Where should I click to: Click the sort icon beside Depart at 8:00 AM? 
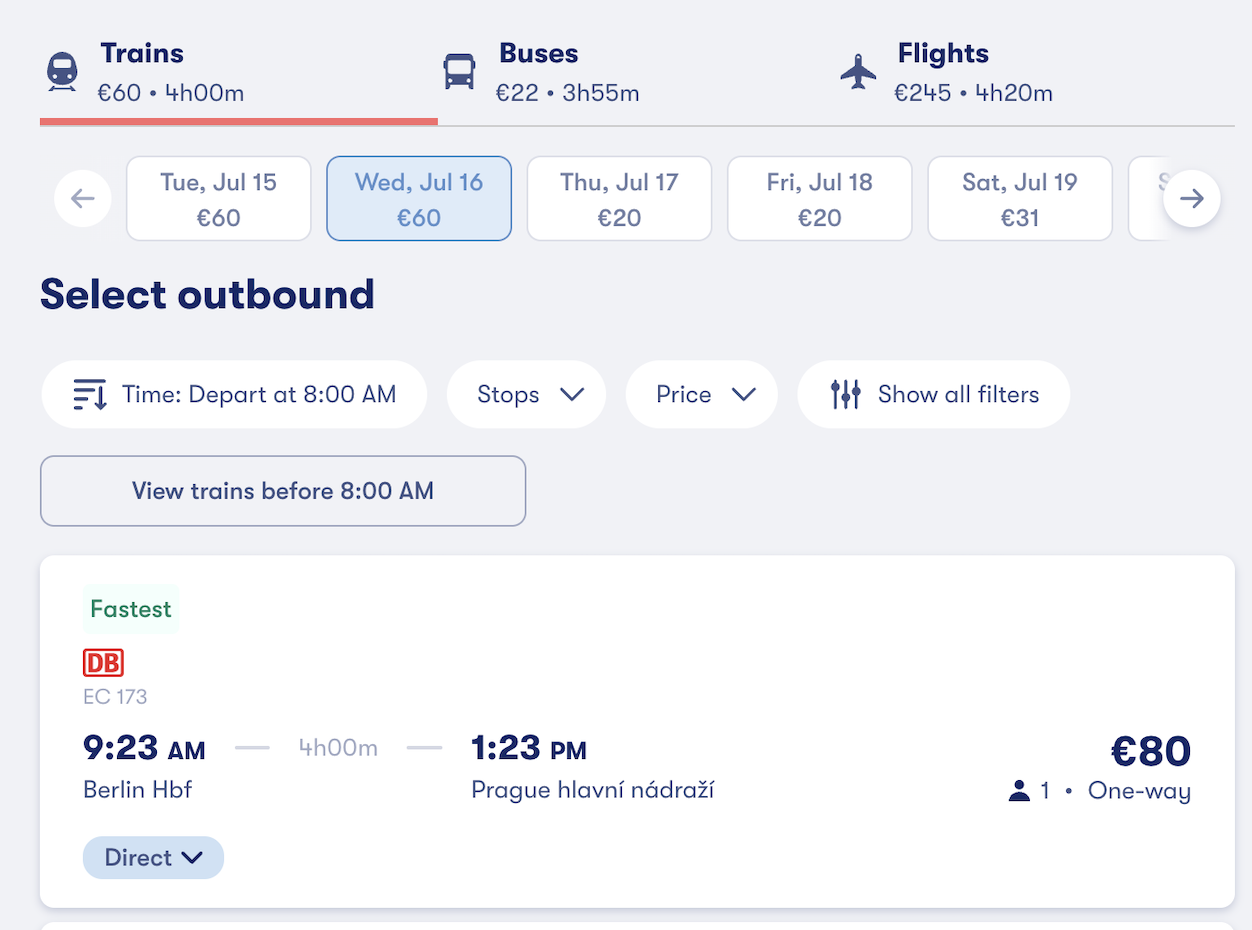(90, 395)
